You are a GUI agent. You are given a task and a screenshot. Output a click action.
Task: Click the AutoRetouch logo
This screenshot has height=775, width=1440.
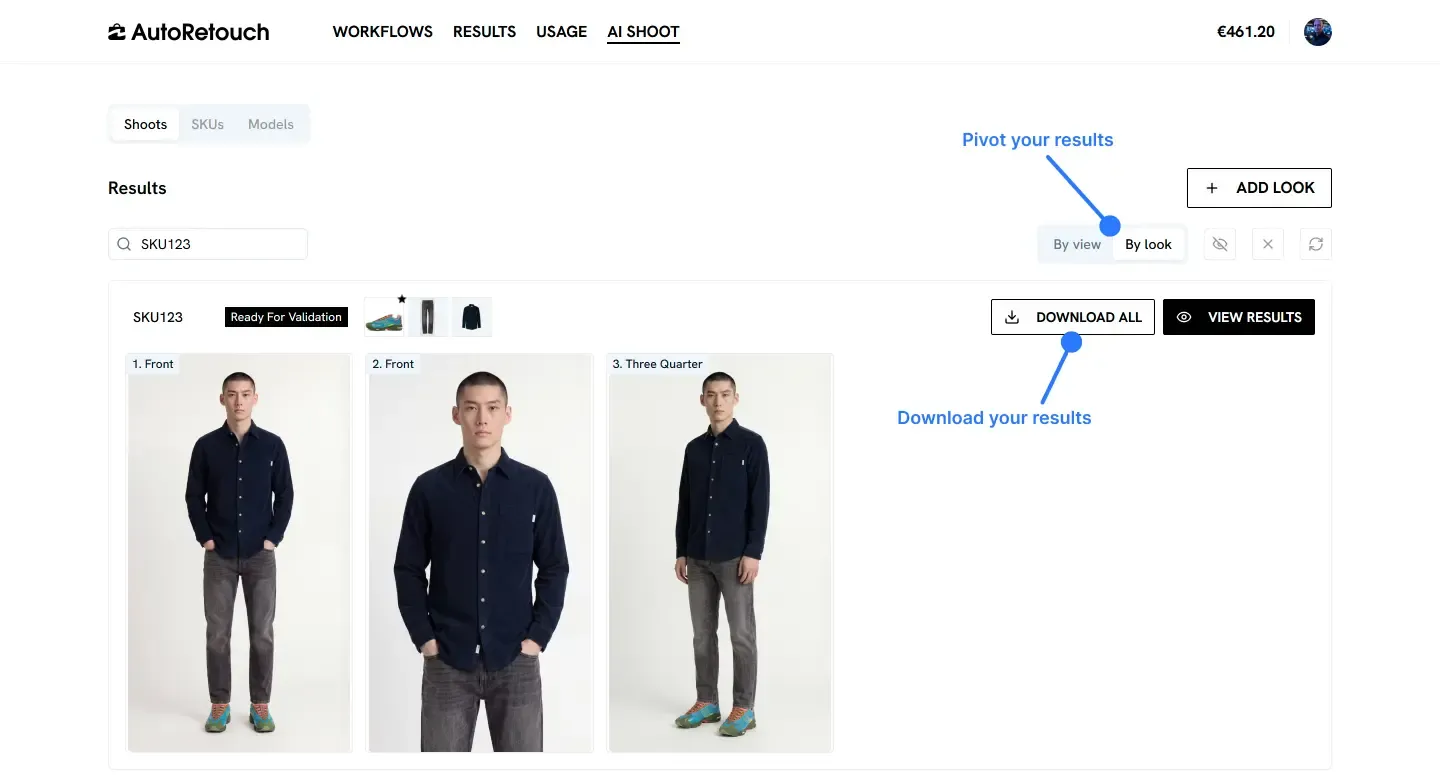point(188,32)
